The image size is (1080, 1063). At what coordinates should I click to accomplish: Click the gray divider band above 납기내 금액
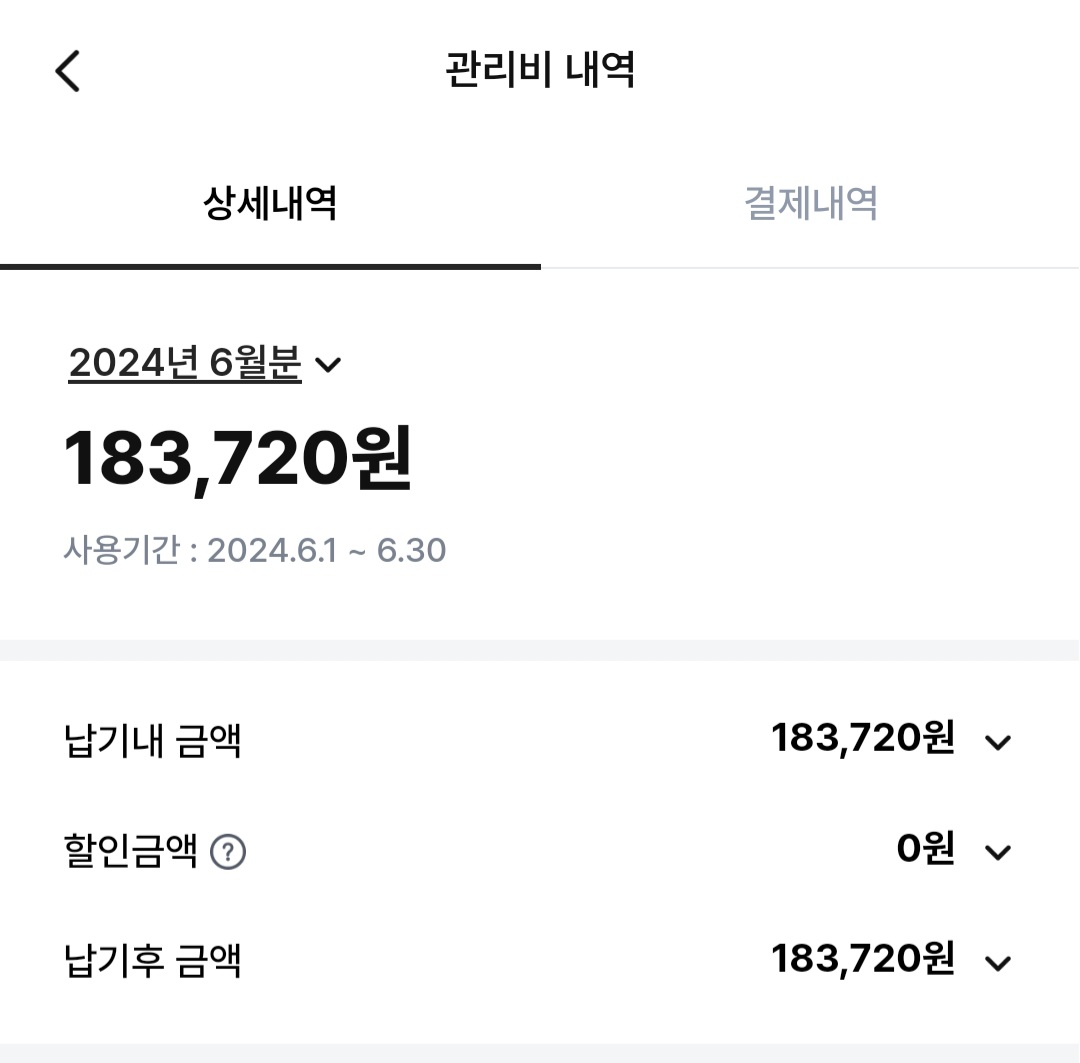(x=540, y=650)
